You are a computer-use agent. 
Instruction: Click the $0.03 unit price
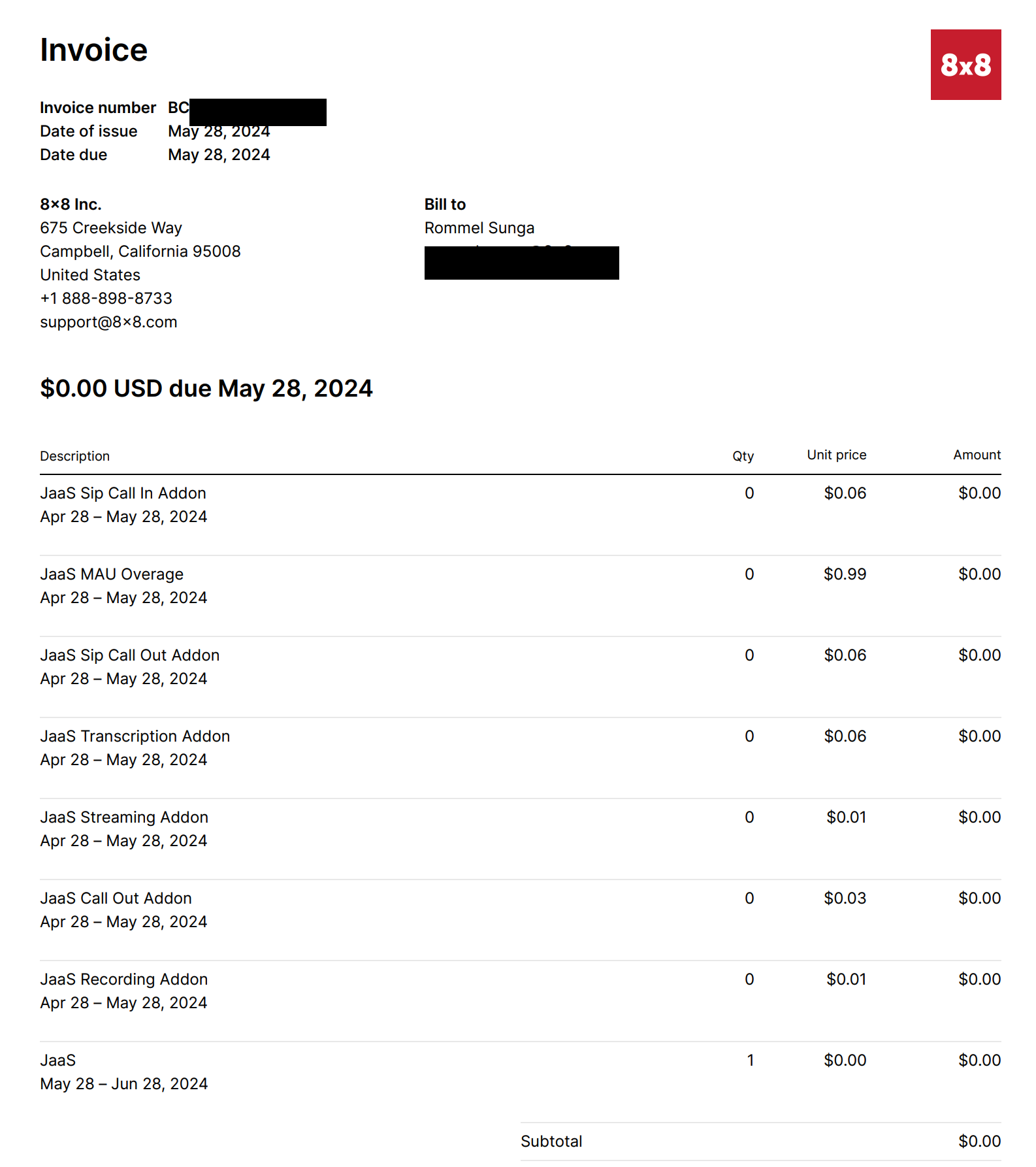(x=845, y=898)
